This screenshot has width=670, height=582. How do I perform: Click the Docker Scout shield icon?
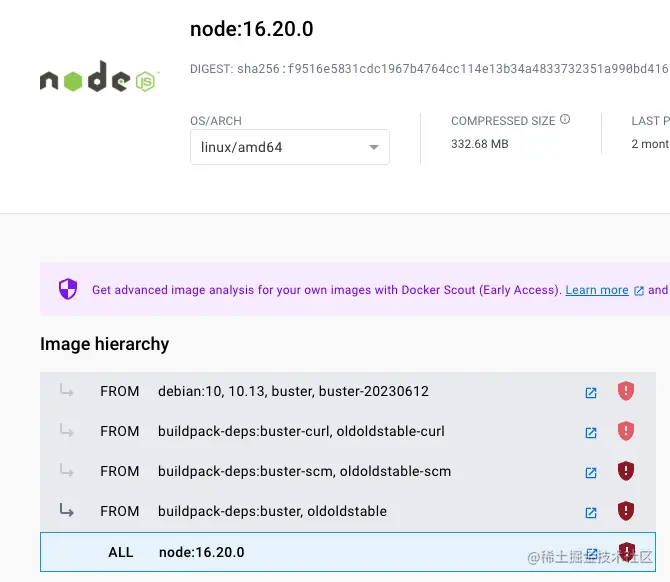pyautogui.click(x=68, y=289)
